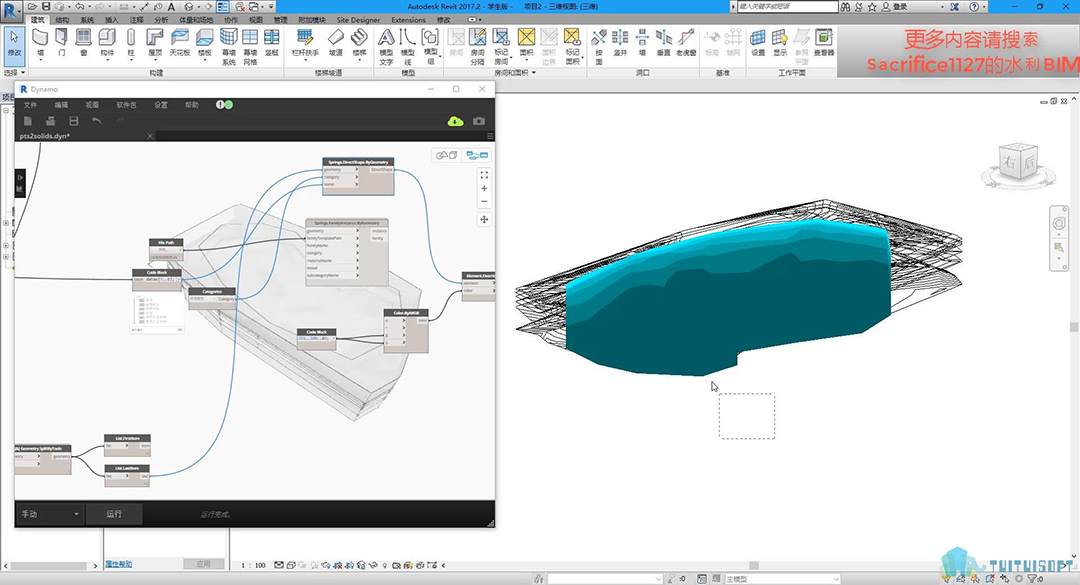Switch to Dynamo 3D background preview mode

[446, 155]
